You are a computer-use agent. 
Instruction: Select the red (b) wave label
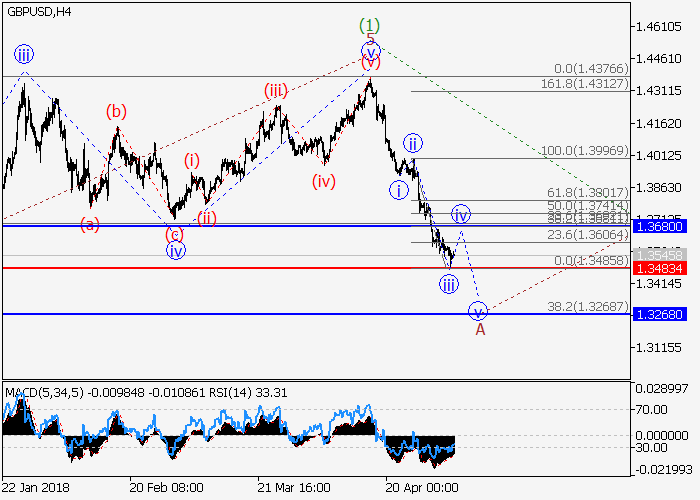(117, 111)
